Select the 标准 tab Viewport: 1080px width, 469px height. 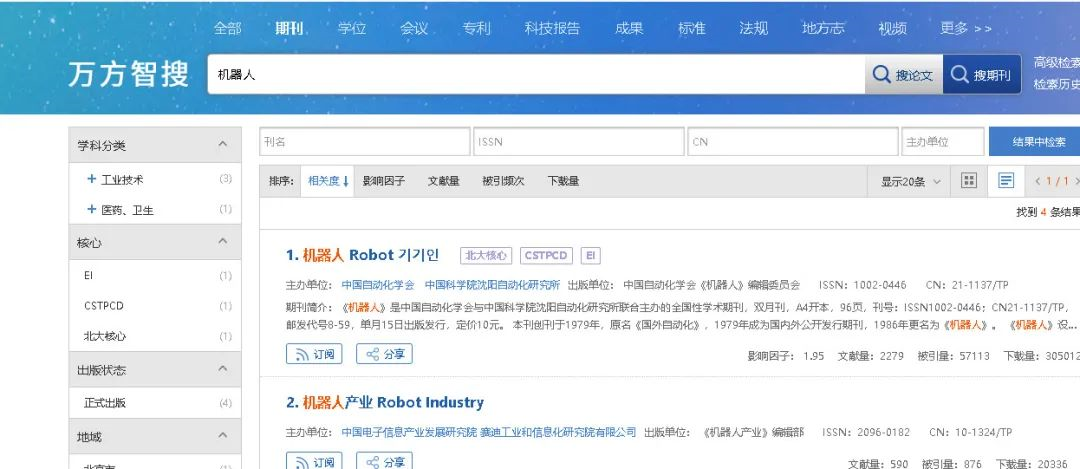(x=692, y=28)
